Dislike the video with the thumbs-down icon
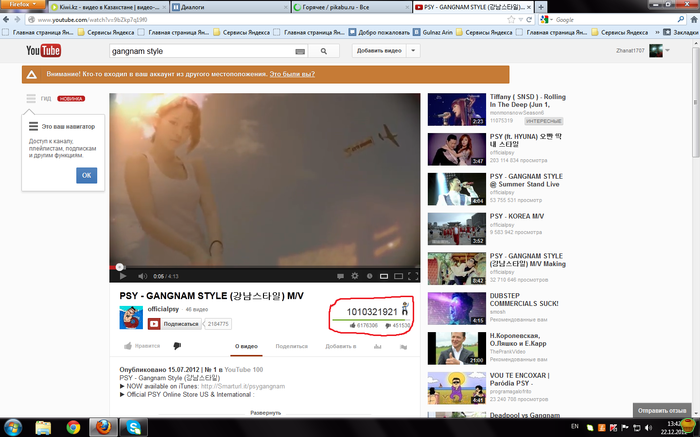 (177, 346)
